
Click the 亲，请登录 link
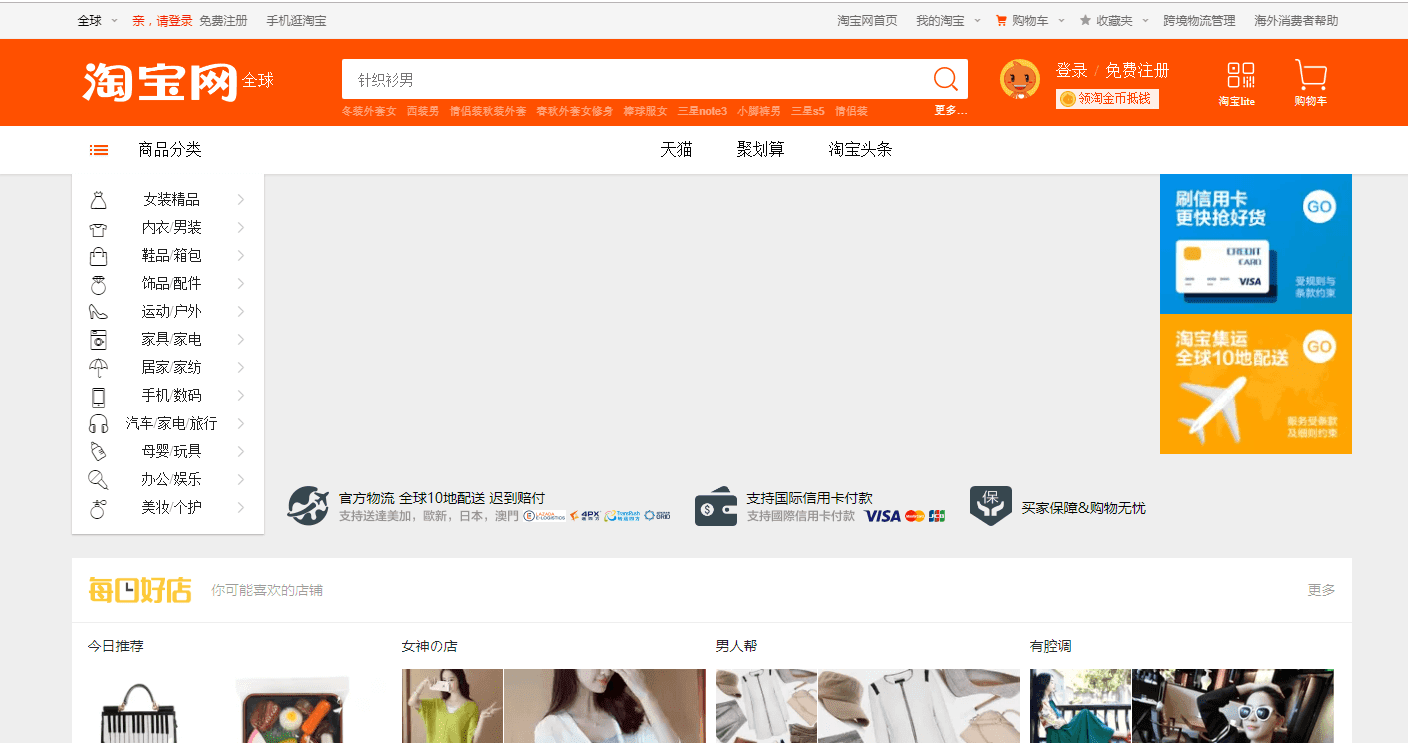163,20
